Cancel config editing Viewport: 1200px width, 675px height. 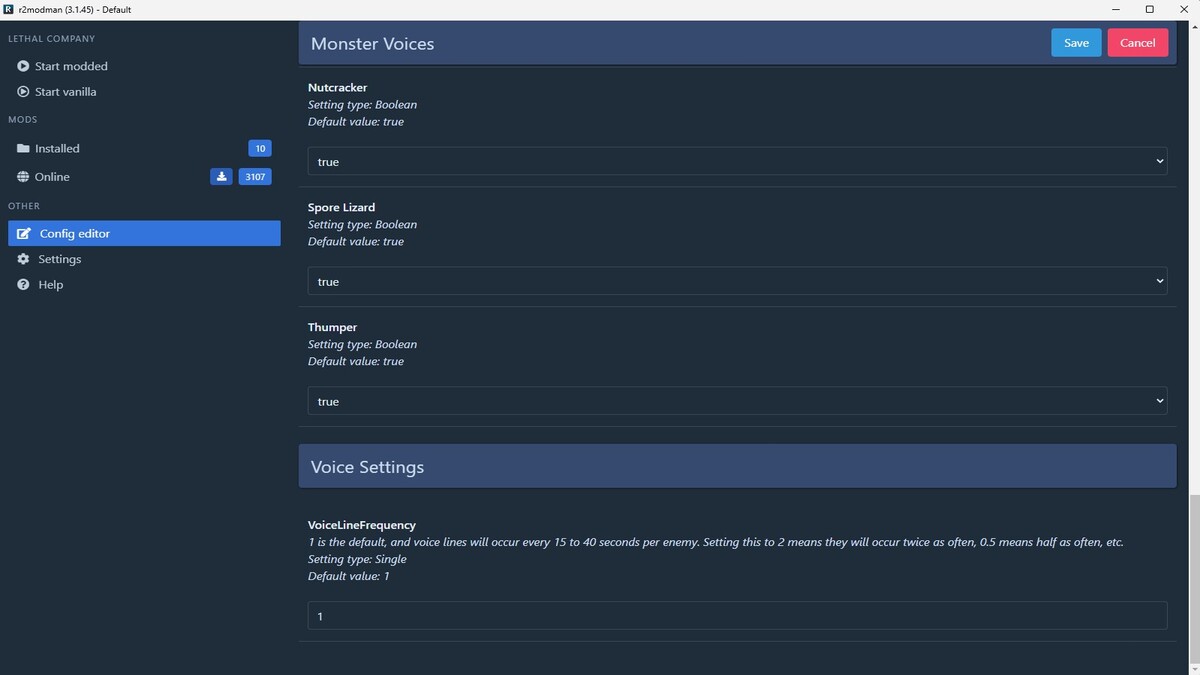point(1137,43)
